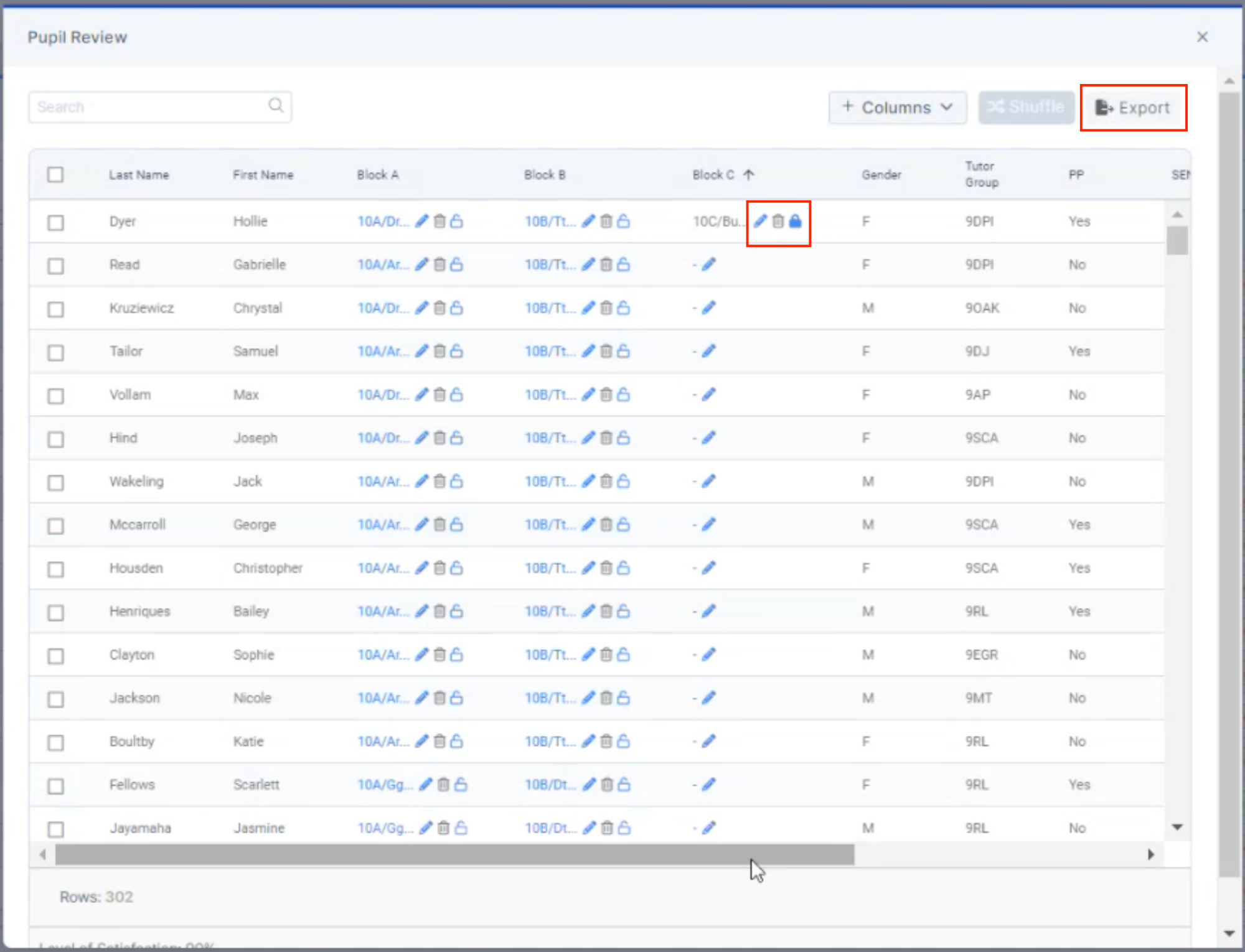This screenshot has height=952, width=1245.
Task: Click the trash icon in Dyer's Block C cell
Action: (x=778, y=222)
